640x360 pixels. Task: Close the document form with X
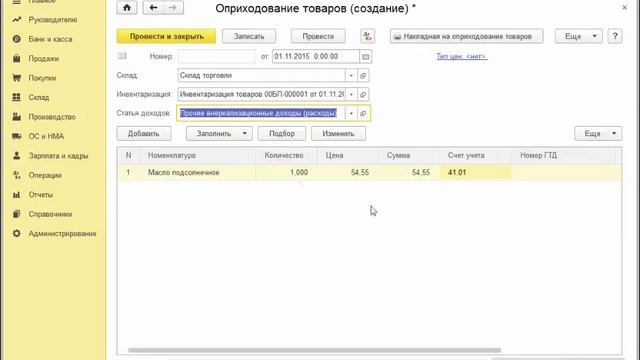(624, 7)
